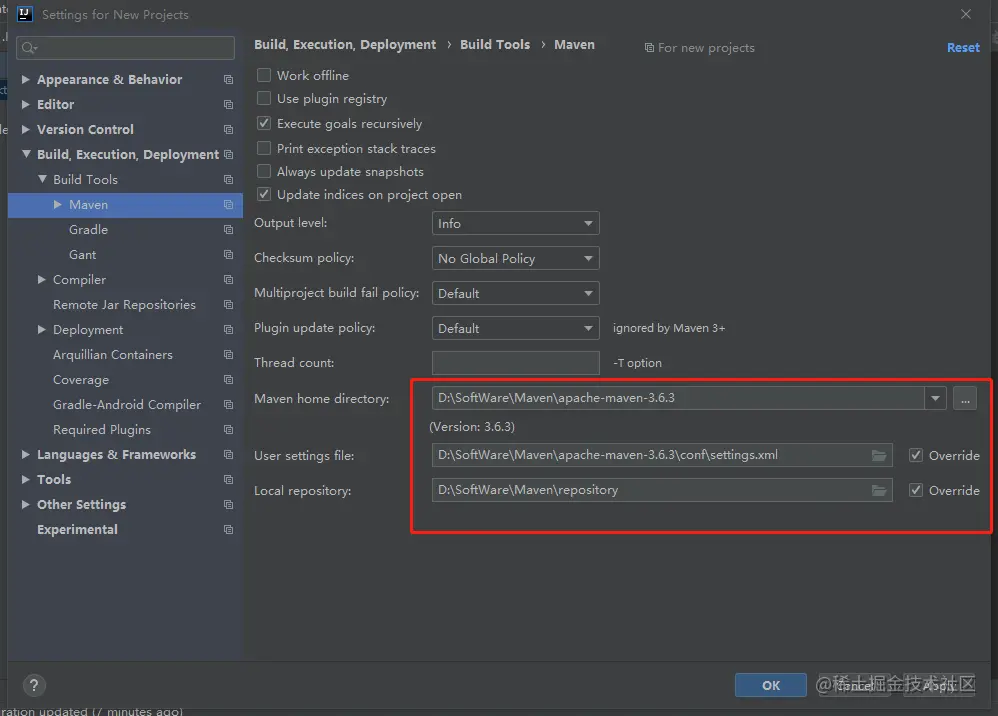Viewport: 998px width, 716px height.
Task: Click project-level icon beside Deployment
Action: [228, 330]
